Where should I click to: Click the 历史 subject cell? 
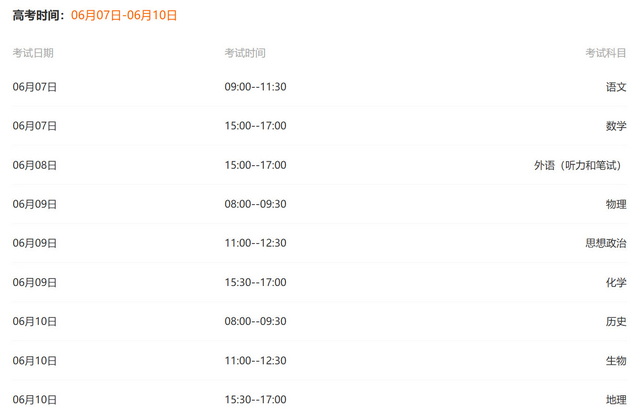click(x=616, y=321)
